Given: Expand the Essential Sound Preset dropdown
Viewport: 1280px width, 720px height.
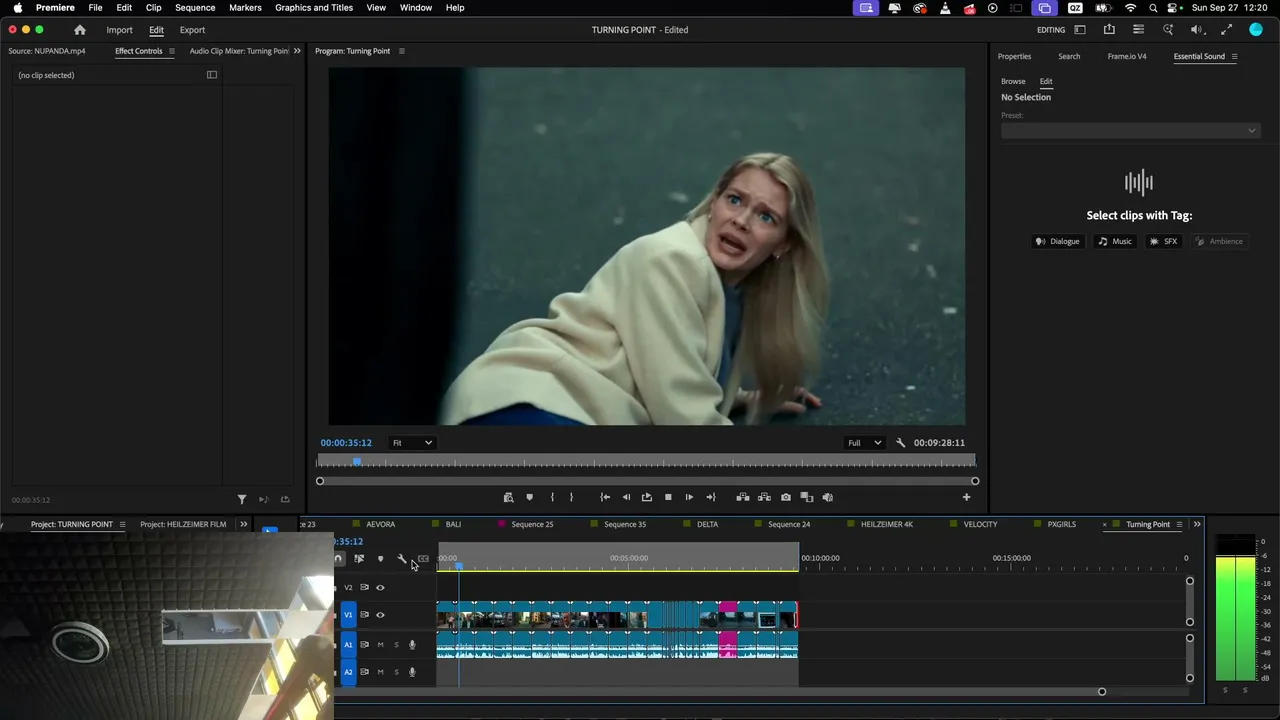Looking at the screenshot, I should (x=1130, y=131).
